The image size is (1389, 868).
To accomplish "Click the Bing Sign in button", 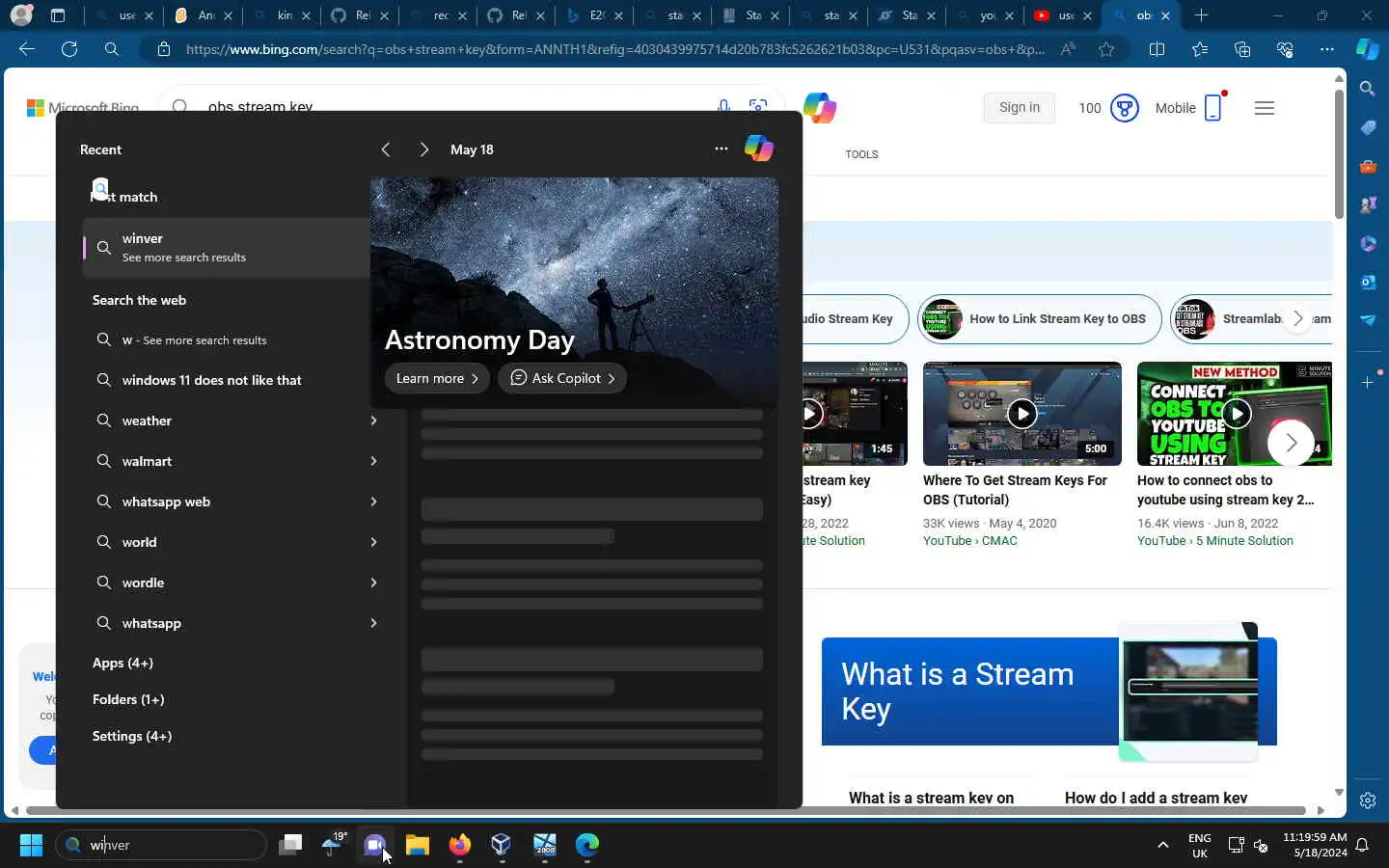I will click(x=1020, y=108).
